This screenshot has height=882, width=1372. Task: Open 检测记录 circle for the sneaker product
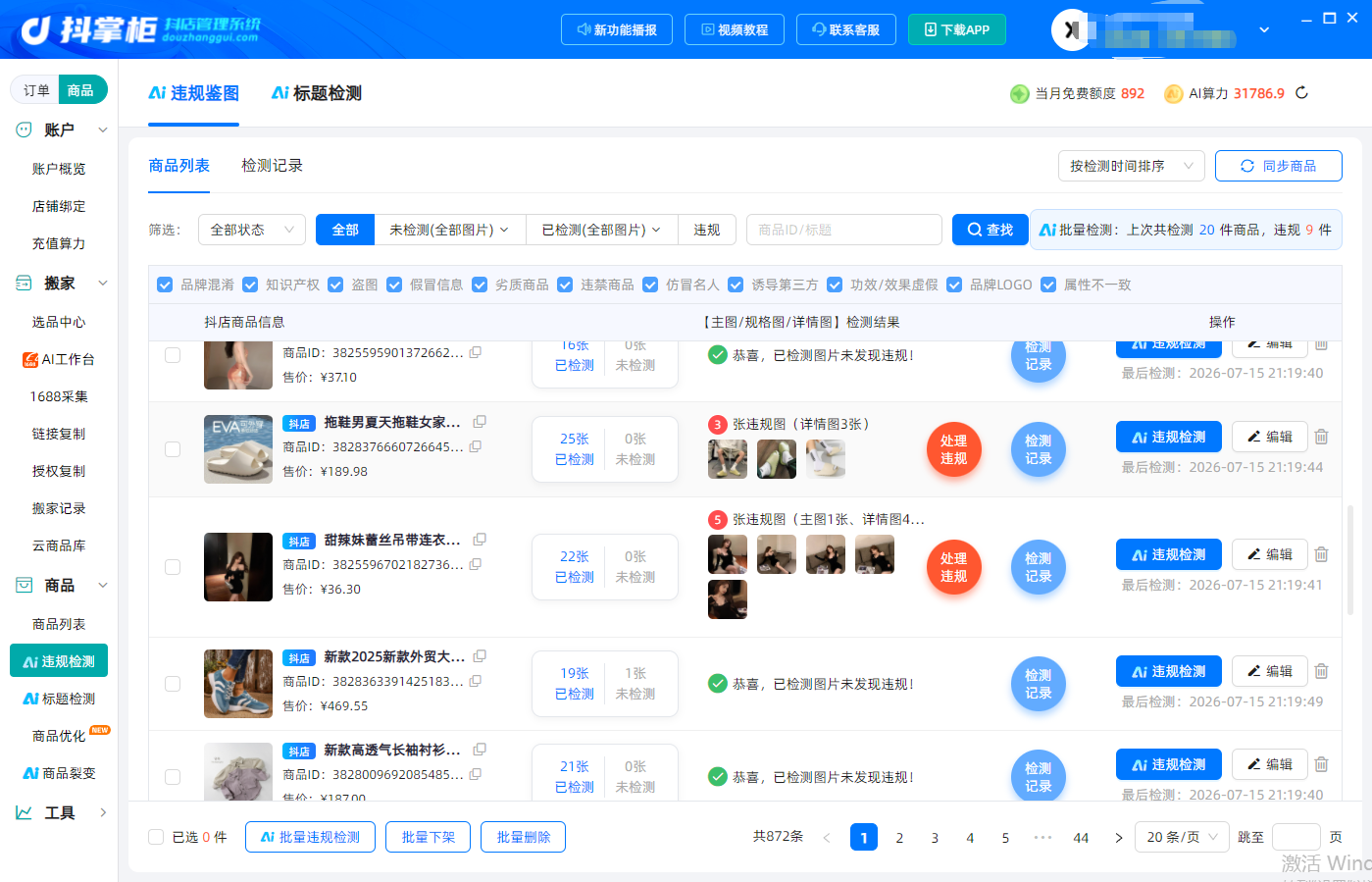coord(1038,684)
